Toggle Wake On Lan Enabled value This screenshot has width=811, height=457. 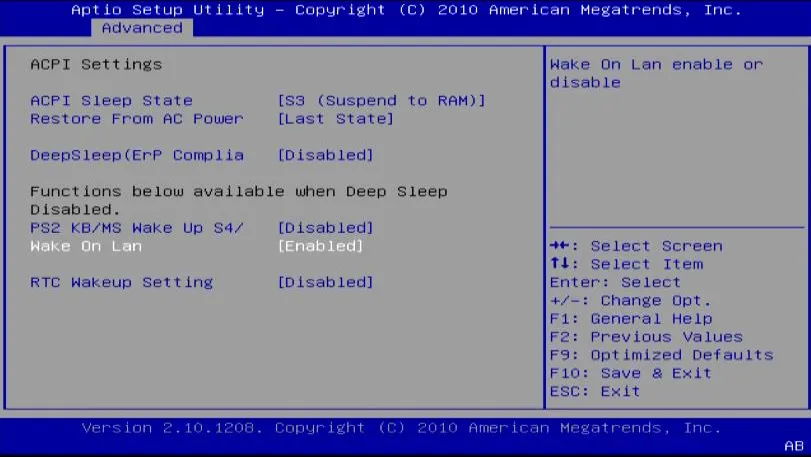320,246
